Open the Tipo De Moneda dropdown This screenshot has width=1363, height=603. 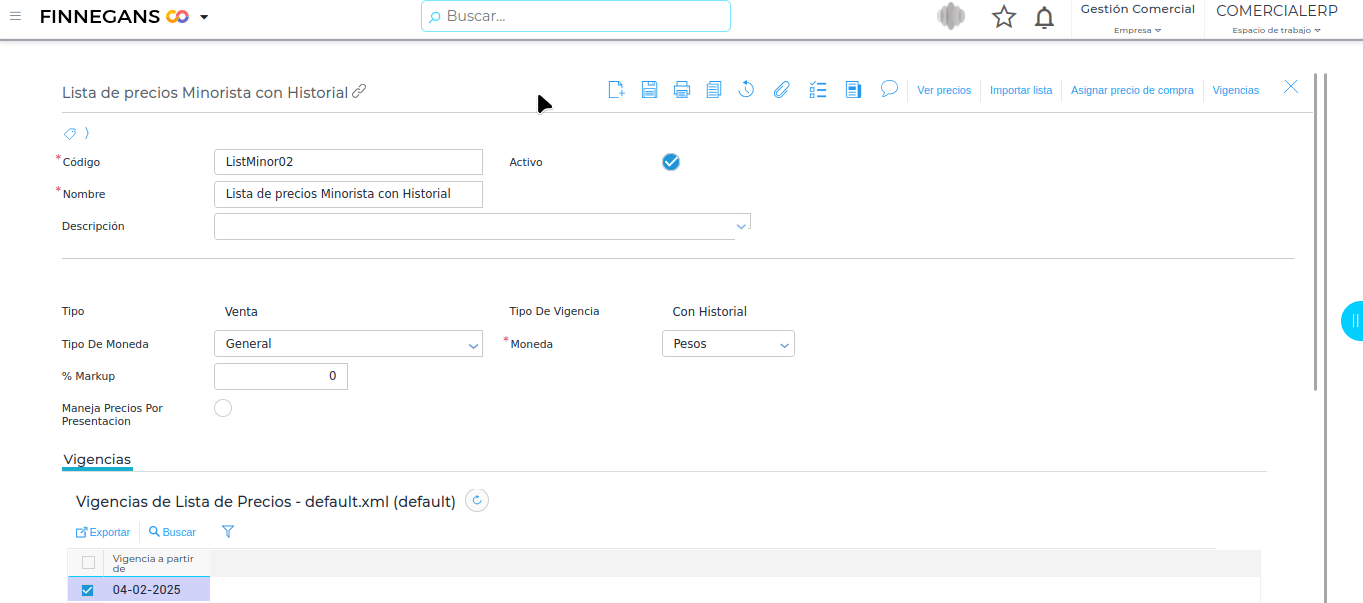348,344
